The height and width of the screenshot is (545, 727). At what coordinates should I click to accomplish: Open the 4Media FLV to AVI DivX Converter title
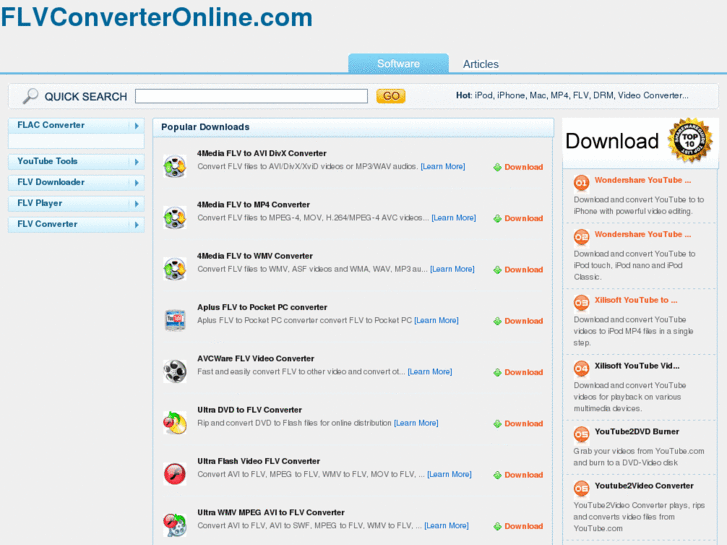click(x=261, y=154)
